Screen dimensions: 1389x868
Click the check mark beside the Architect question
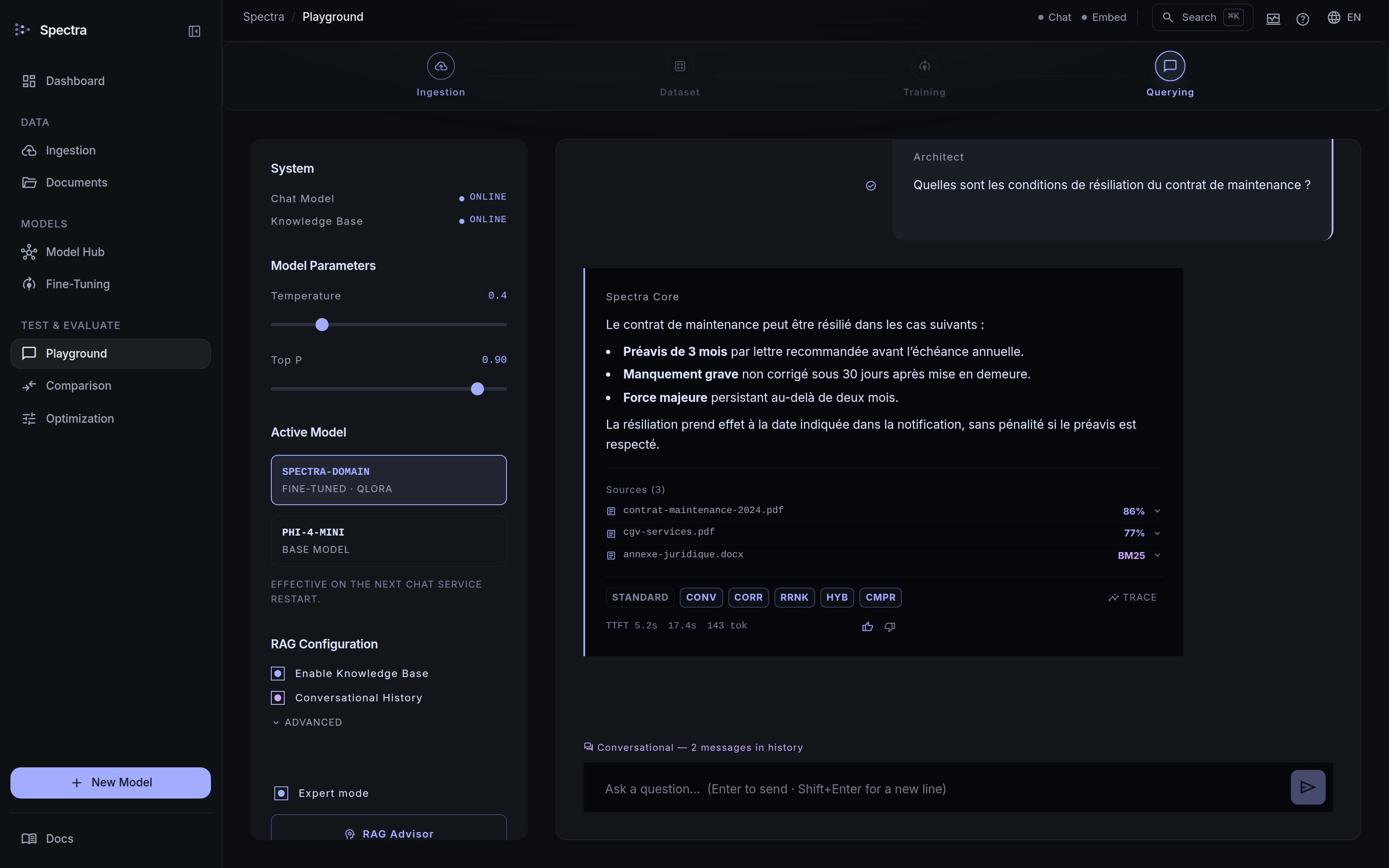(871, 185)
